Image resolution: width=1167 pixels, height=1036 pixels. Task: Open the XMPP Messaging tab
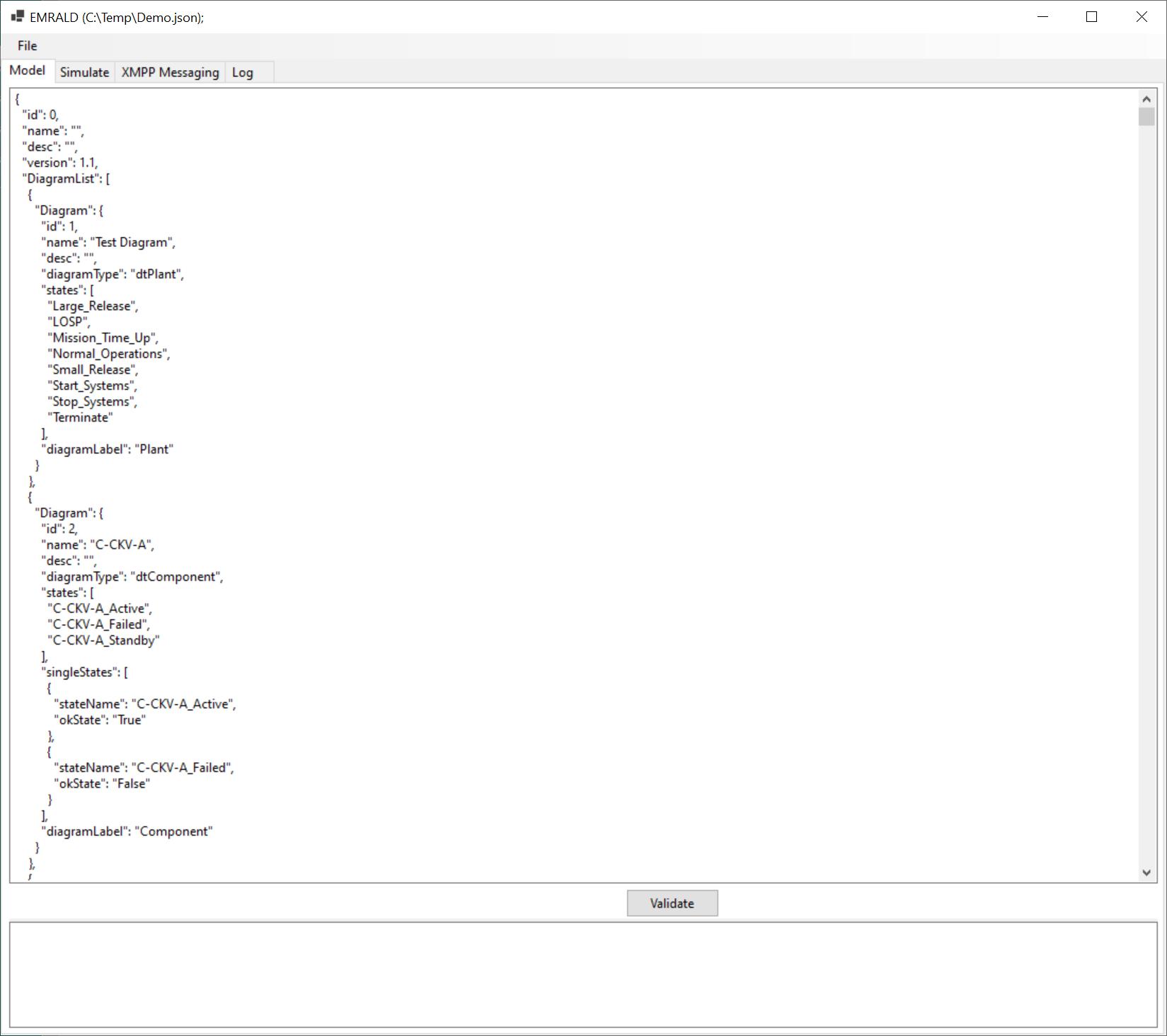coord(170,72)
